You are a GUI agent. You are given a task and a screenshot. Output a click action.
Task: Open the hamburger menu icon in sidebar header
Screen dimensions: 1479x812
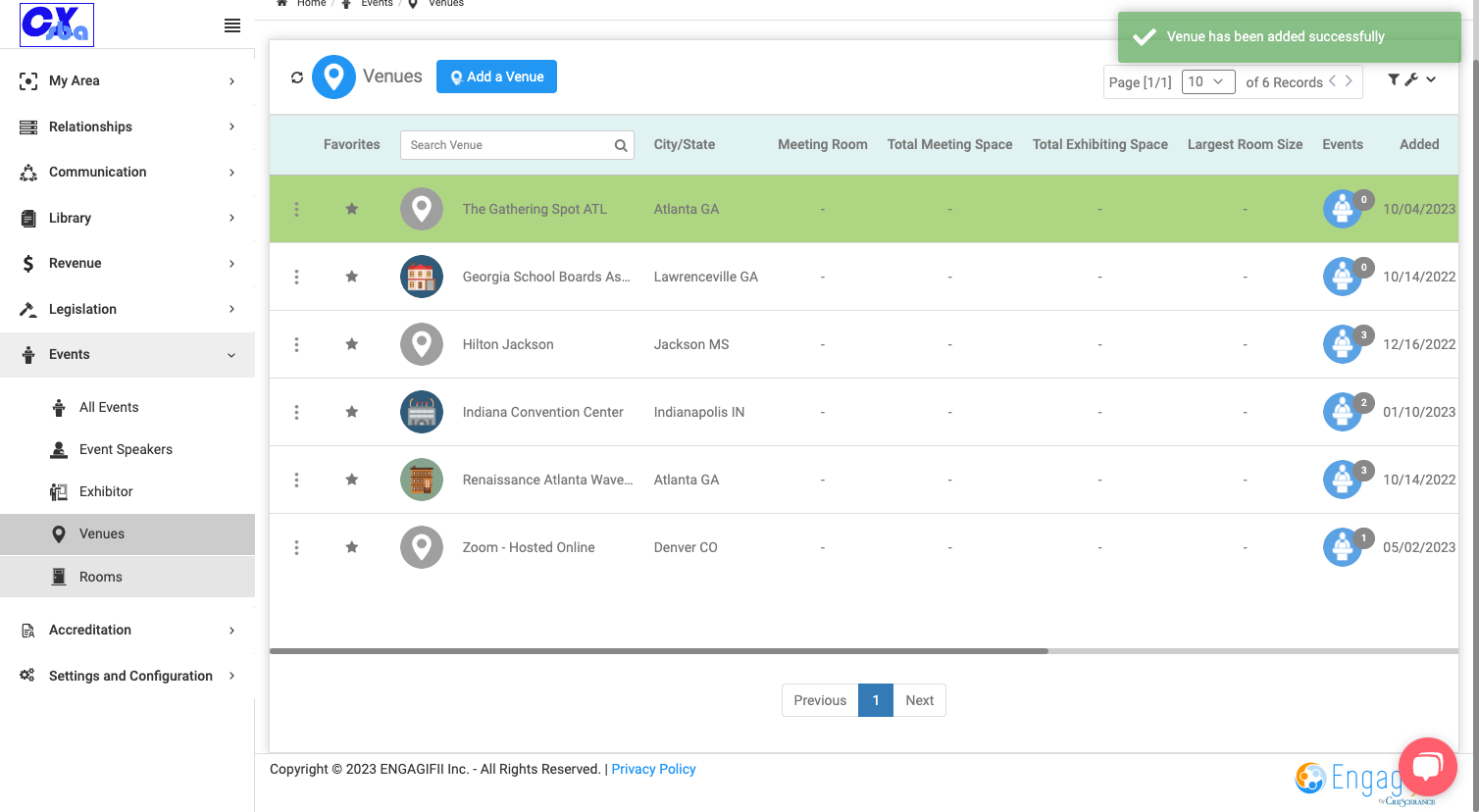(x=232, y=25)
